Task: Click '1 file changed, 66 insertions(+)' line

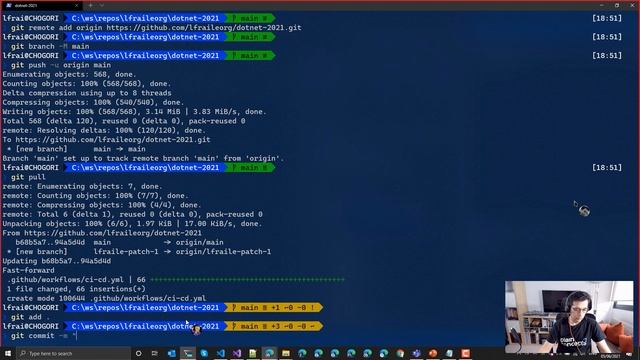Action: (76, 289)
